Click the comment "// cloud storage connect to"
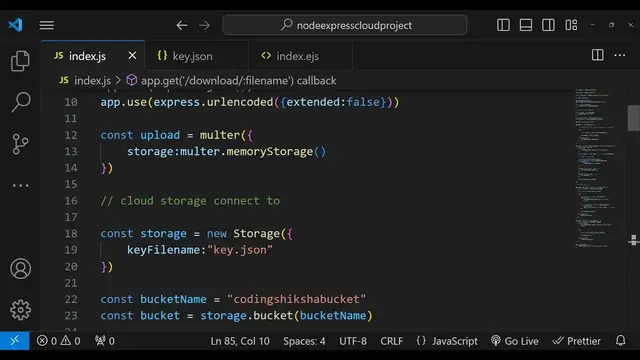Screen dimensions: 640x360 click(x=190, y=201)
